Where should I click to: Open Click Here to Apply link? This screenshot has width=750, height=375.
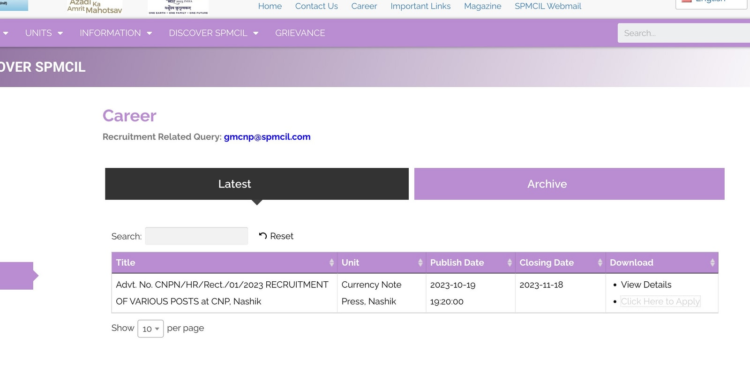(x=660, y=301)
